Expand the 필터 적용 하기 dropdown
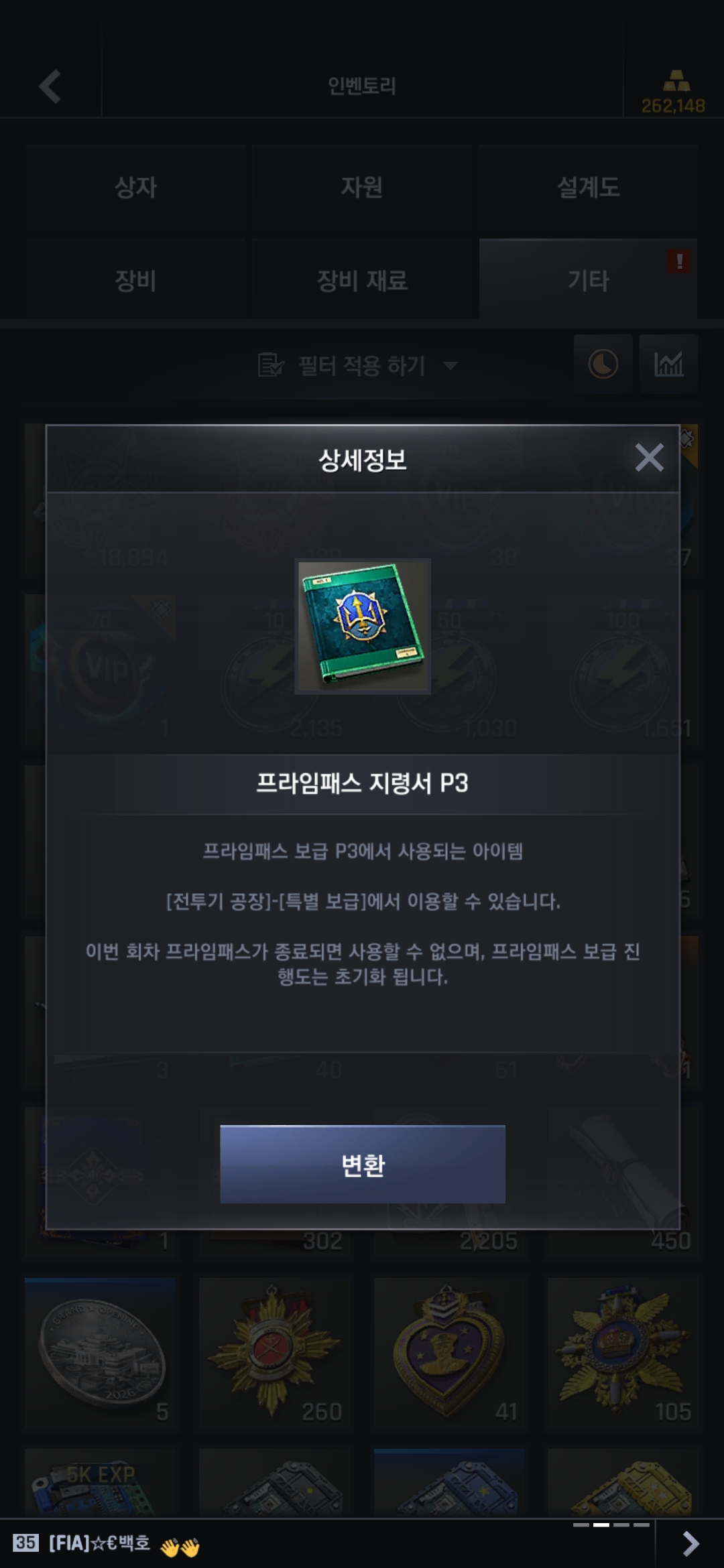Screen dimensions: 724x1568 click(358, 365)
